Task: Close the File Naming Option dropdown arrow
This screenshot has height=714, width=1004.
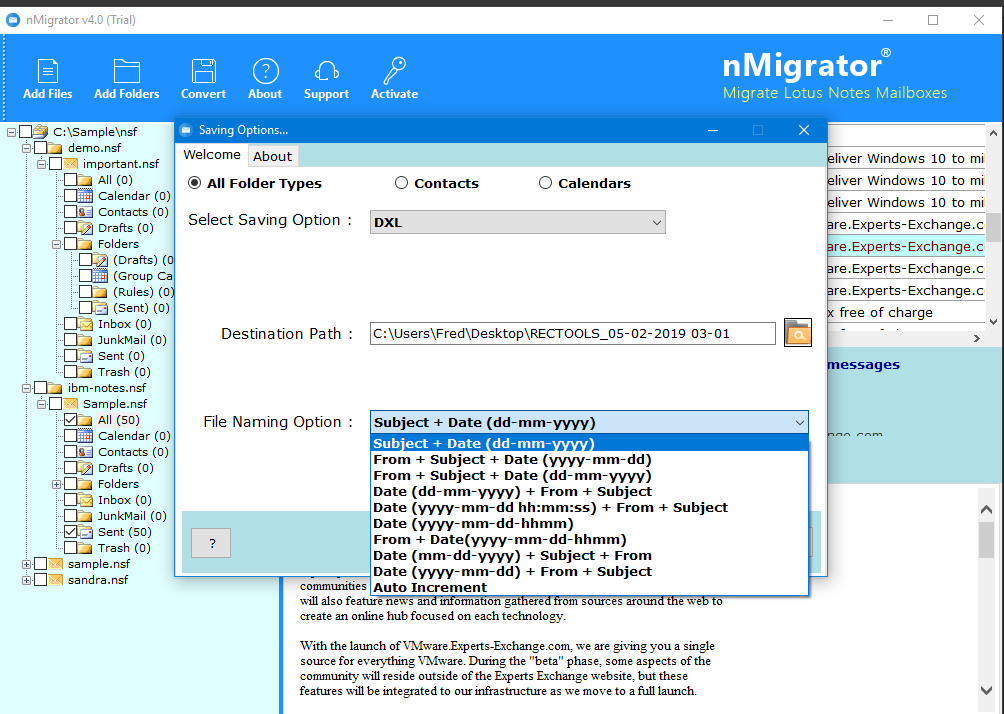Action: [x=800, y=423]
